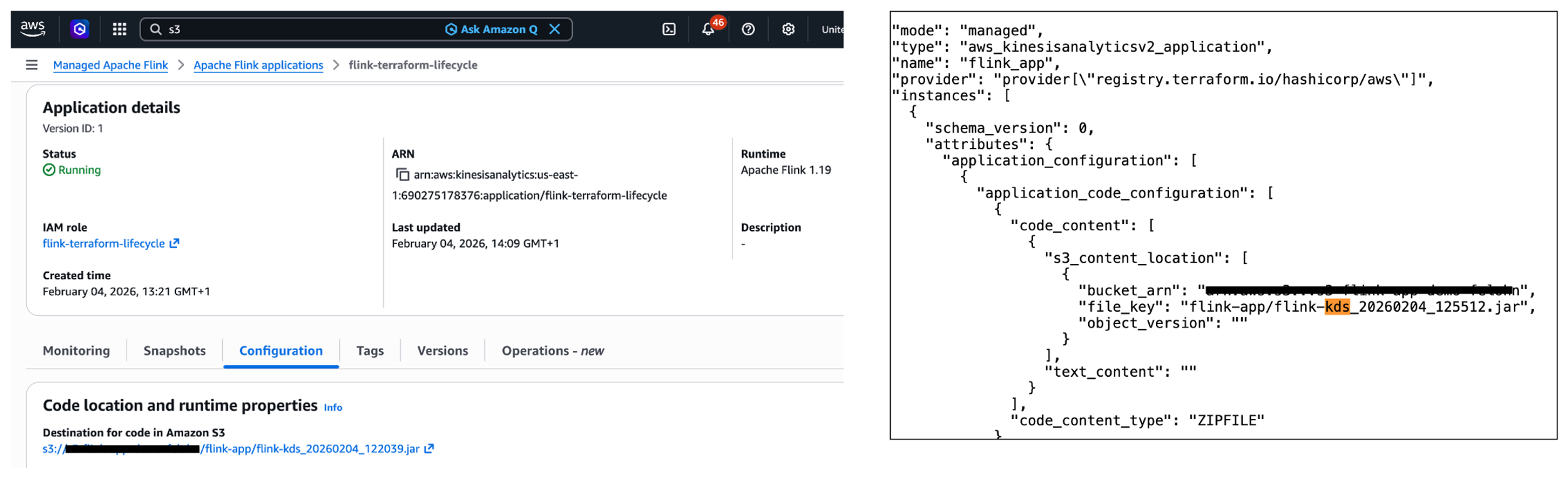Copy the application ARN
1568x479 pixels.
click(x=402, y=174)
